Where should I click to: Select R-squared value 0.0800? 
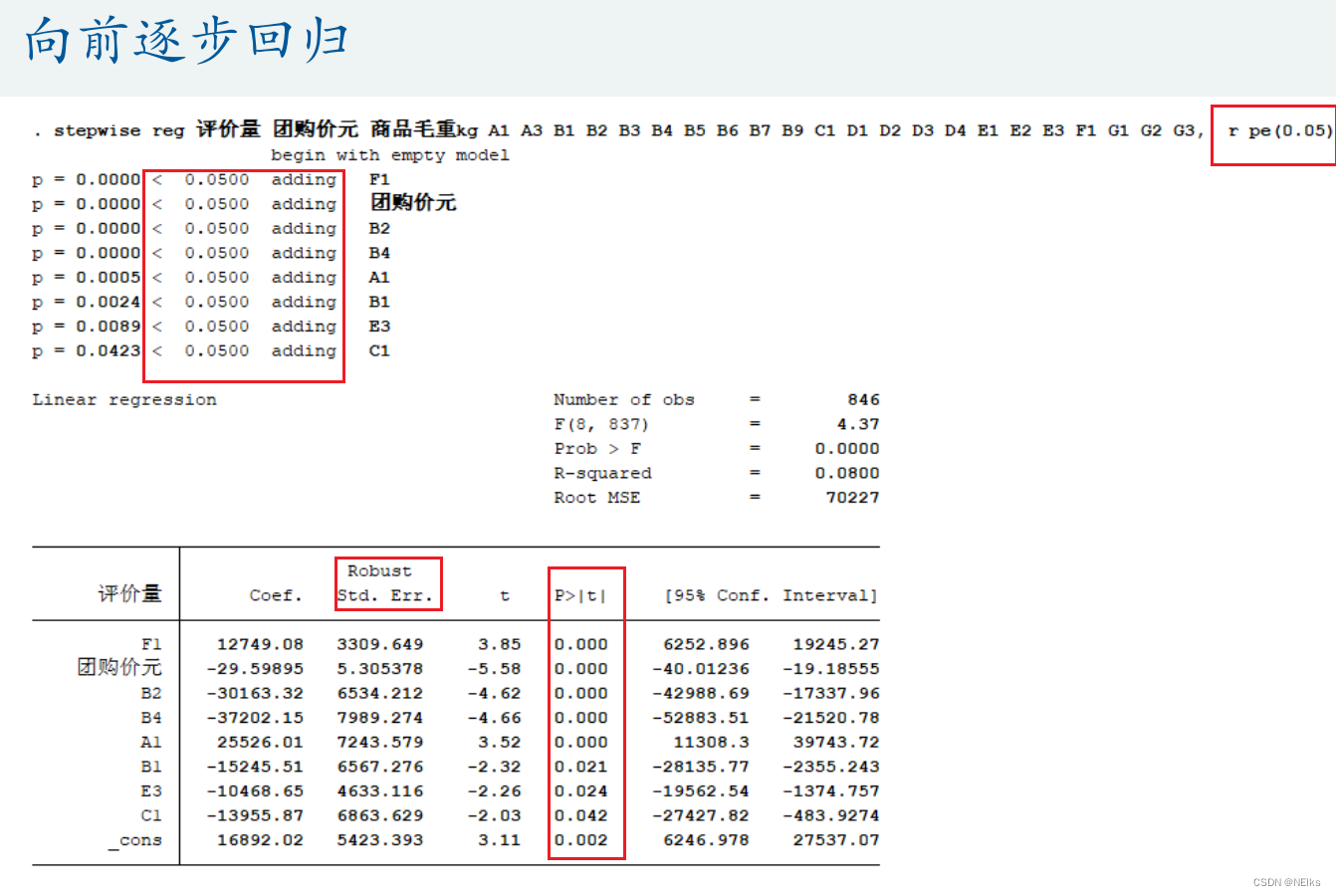tap(847, 474)
